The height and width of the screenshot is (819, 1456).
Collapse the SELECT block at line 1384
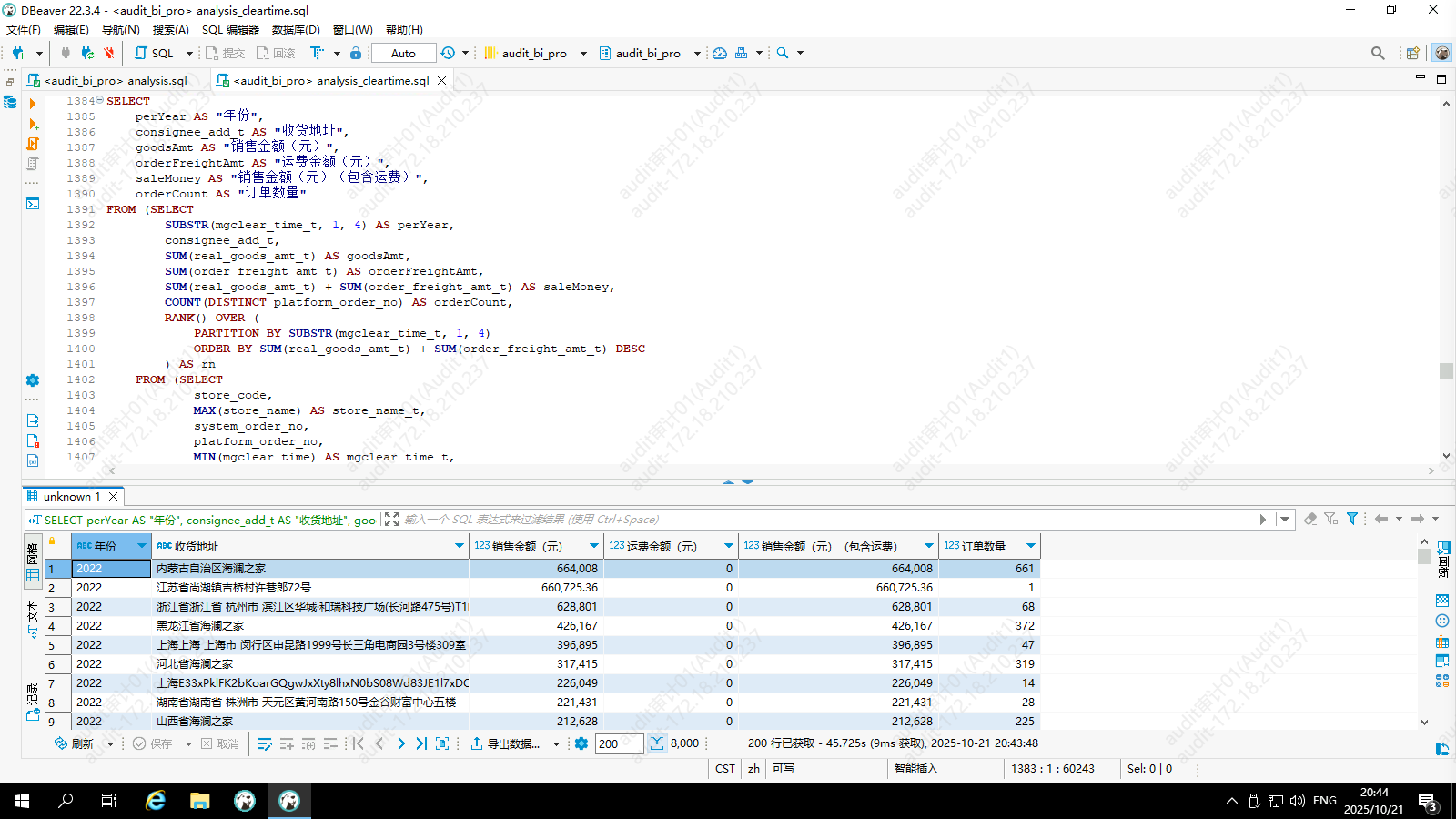point(99,101)
